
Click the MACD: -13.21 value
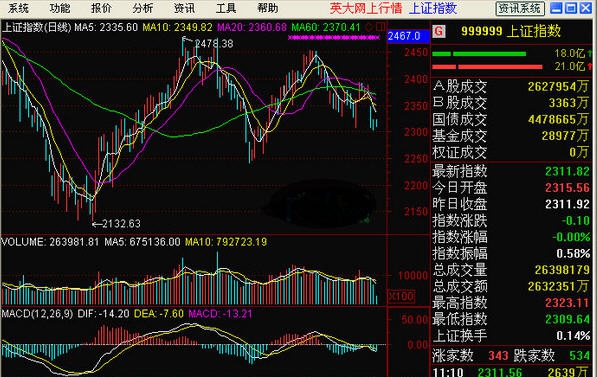(220, 314)
